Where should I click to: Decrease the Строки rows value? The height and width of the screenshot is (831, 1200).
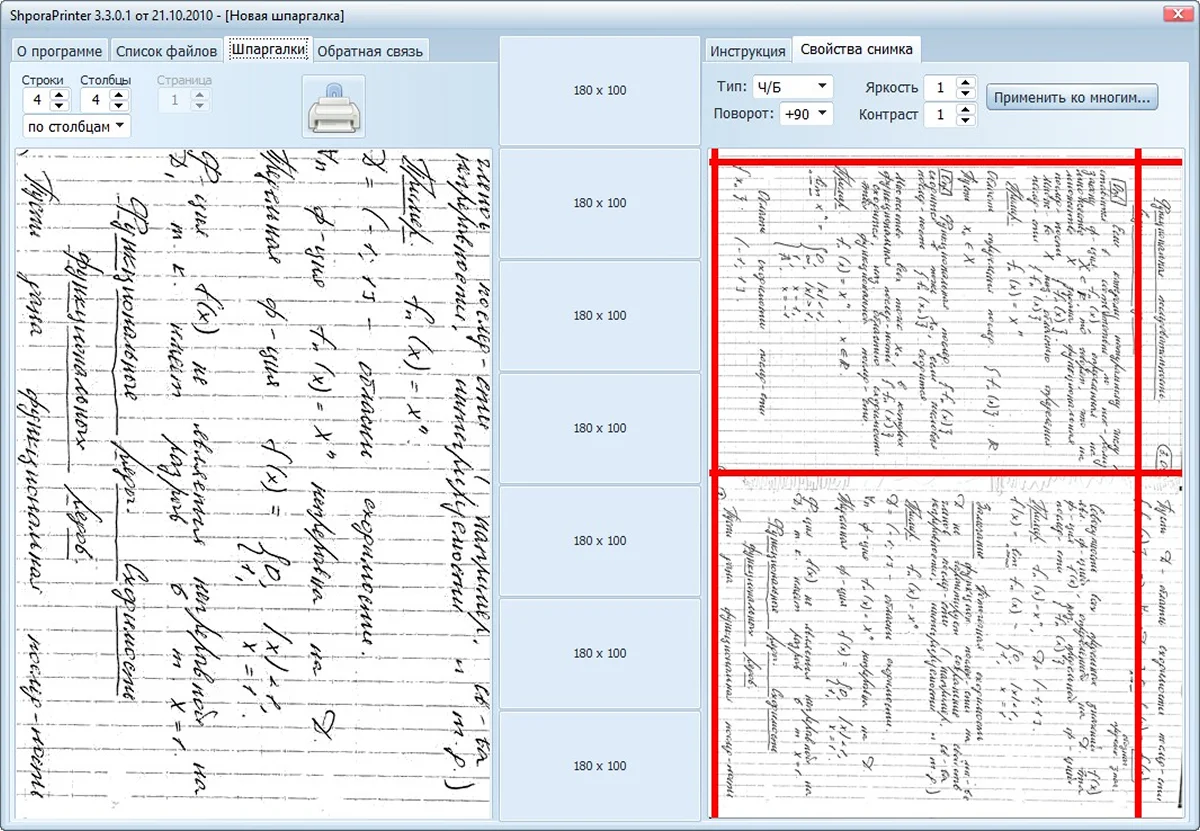click(x=58, y=106)
